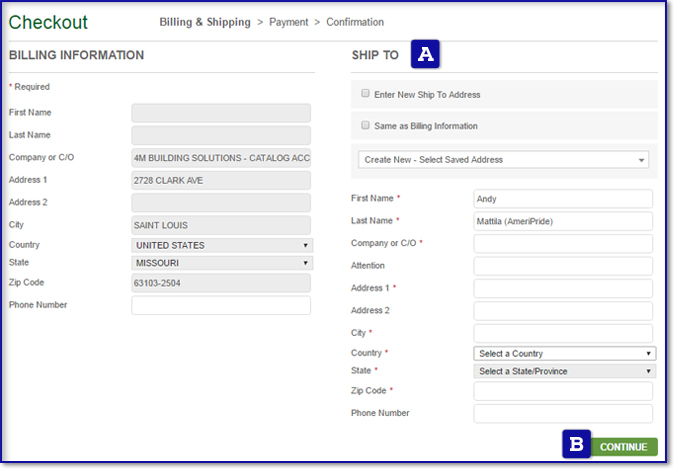This screenshot has width=675, height=475.
Task: Go to Billing & Shipping step
Action: 207,22
